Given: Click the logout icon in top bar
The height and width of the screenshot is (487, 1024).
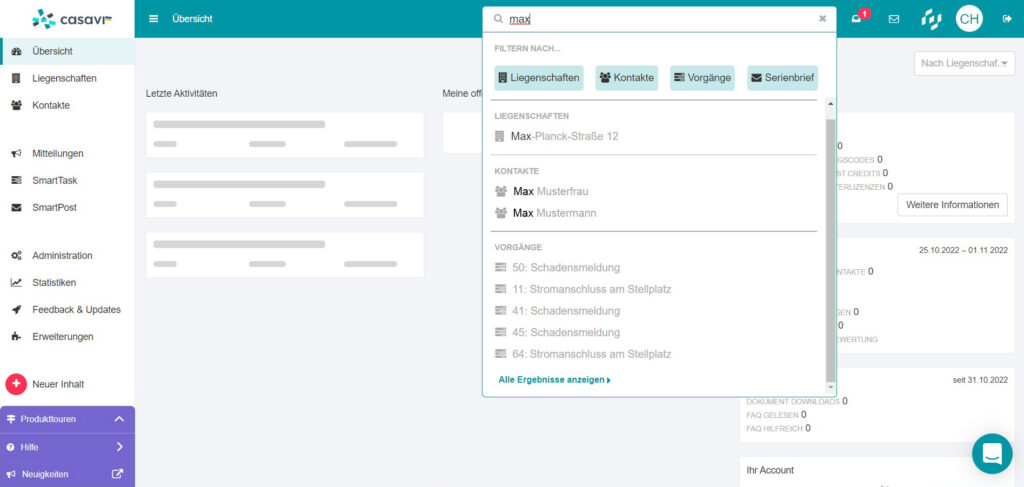Looking at the screenshot, I should [x=1006, y=19].
